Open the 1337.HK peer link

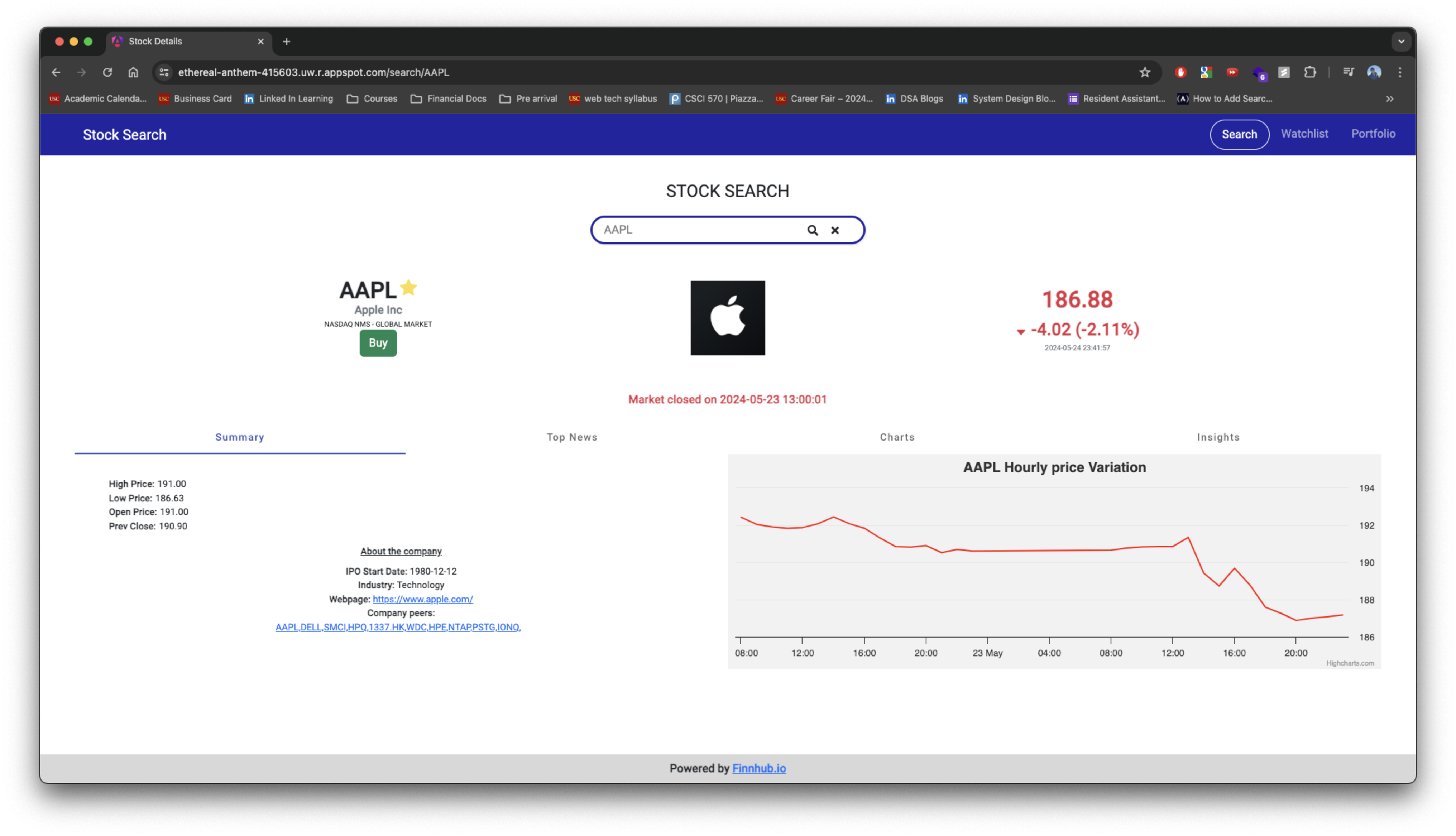point(386,627)
